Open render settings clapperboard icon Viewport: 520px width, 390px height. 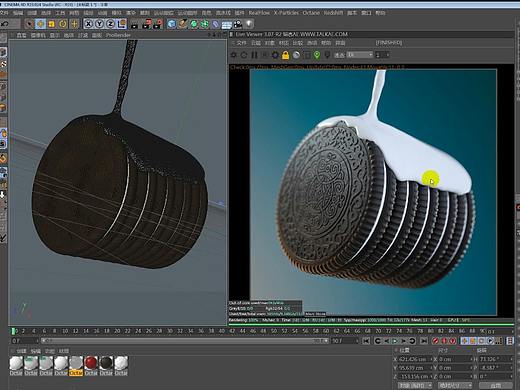(x=158, y=24)
